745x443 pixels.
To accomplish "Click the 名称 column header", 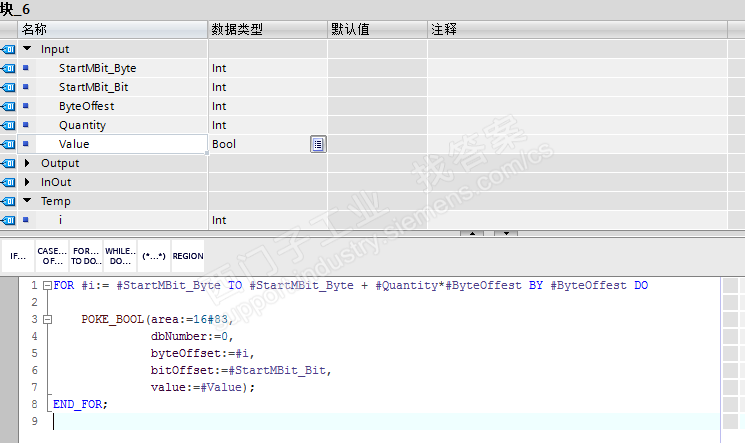I will pos(113,29).
